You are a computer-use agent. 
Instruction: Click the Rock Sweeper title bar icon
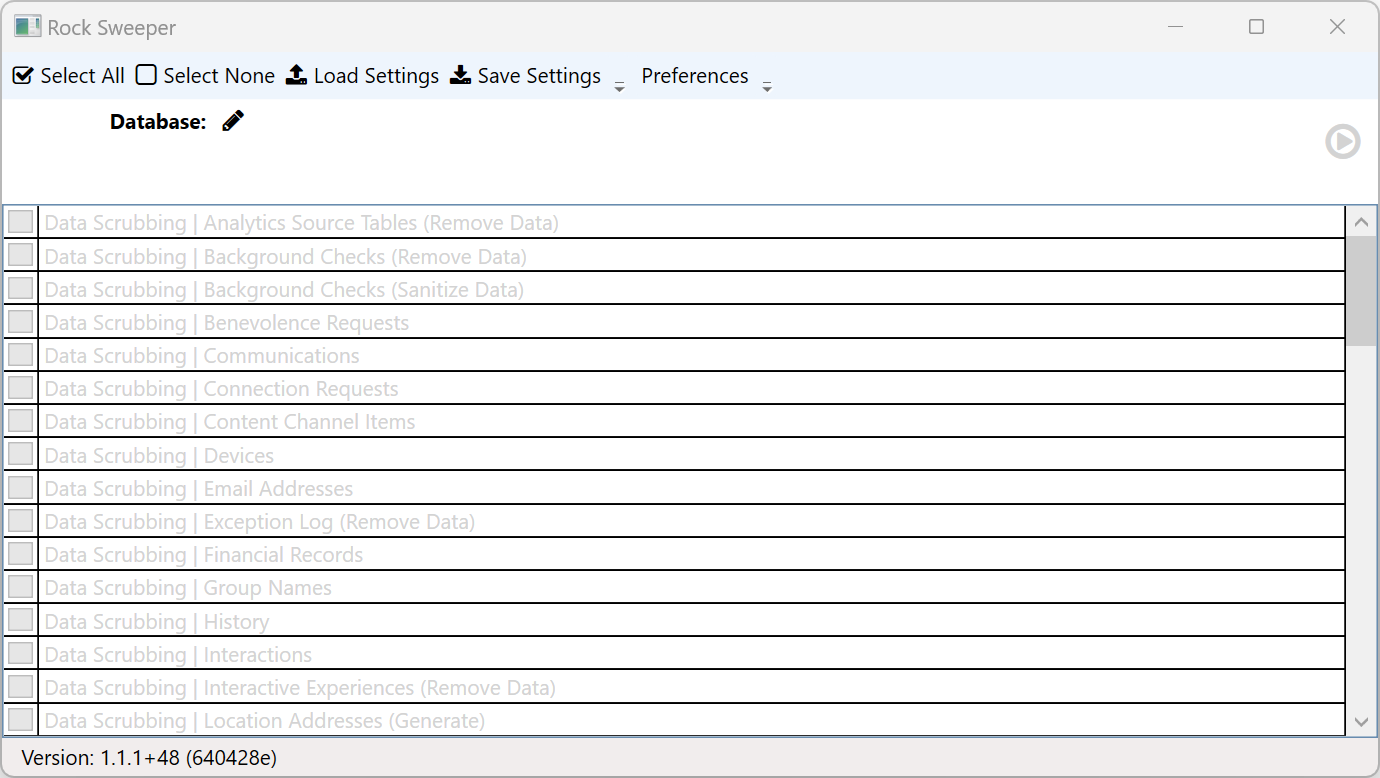coord(28,27)
